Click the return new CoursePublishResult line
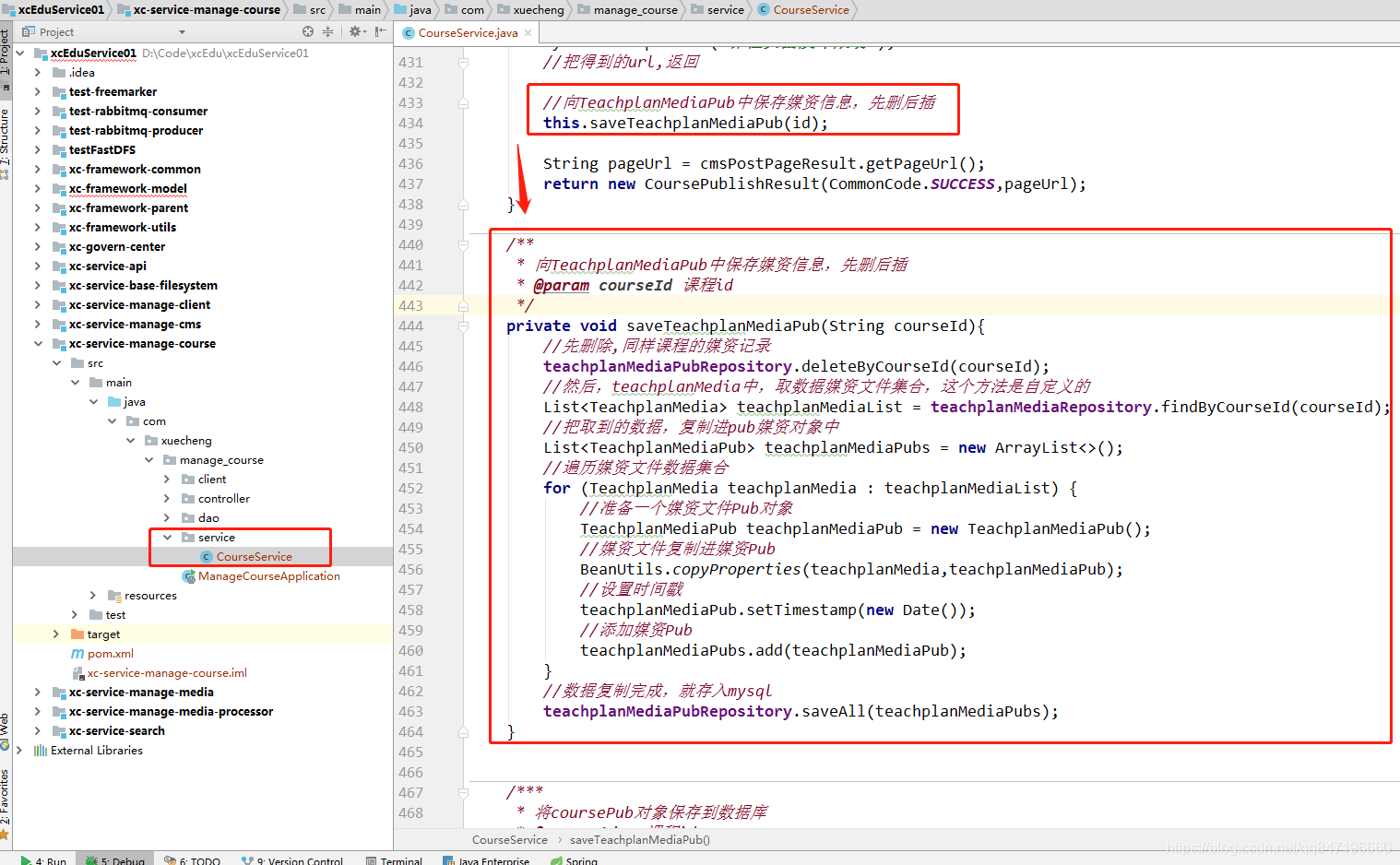This screenshot has width=1400, height=865. coord(814,184)
